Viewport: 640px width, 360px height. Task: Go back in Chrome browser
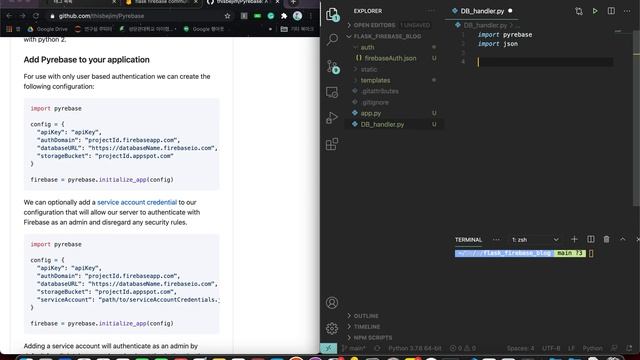[x=9, y=16]
